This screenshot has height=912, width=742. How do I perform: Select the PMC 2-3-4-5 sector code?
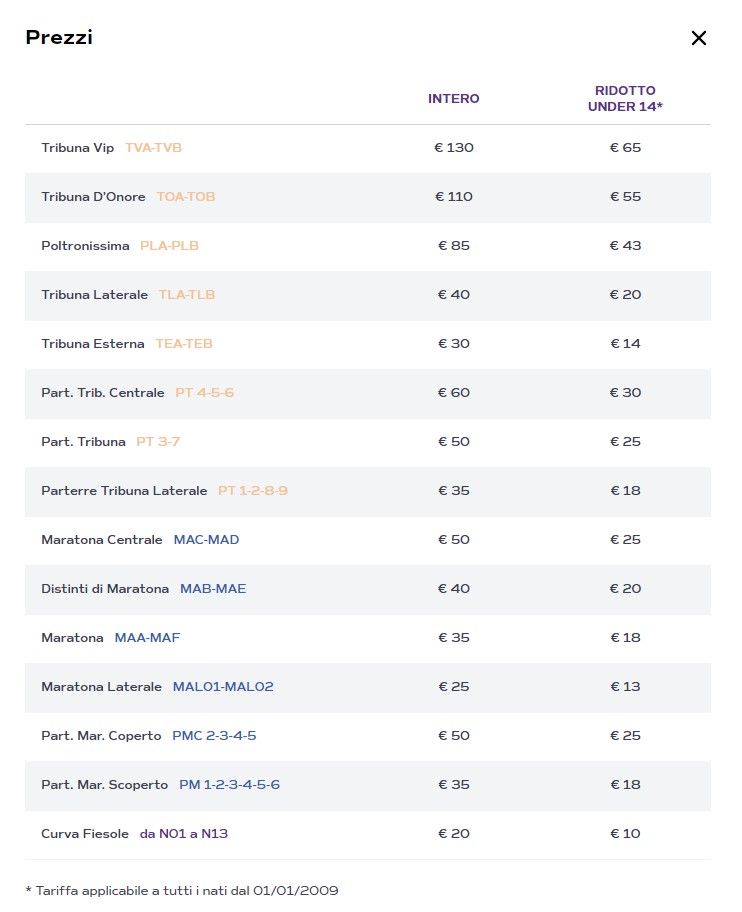pyautogui.click(x=214, y=736)
